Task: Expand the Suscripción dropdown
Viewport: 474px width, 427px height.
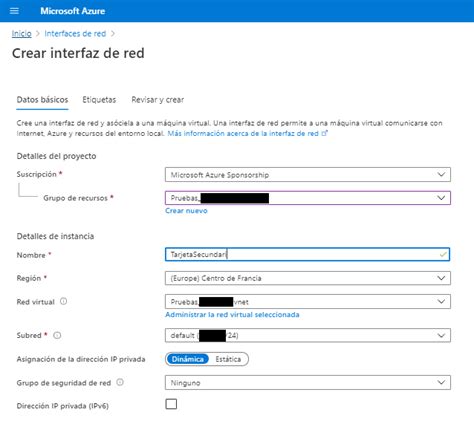Action: coord(308,175)
